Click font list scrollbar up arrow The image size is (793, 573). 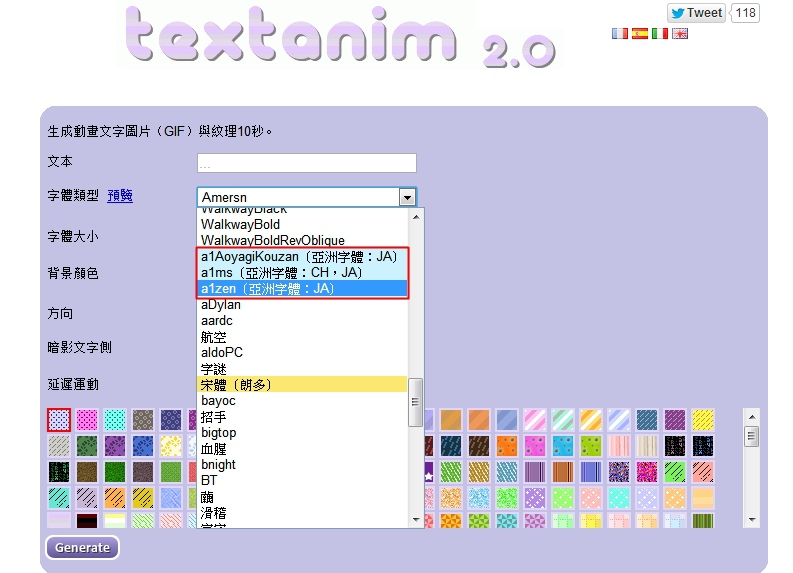coord(416,217)
